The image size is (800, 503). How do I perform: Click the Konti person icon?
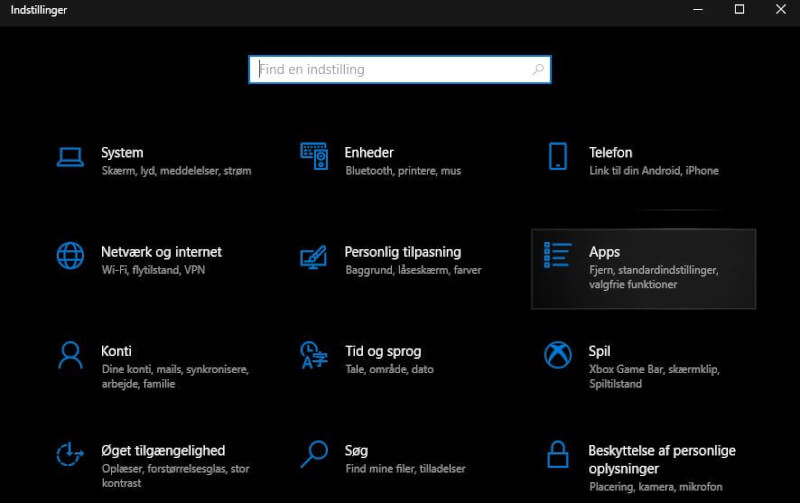[70, 355]
